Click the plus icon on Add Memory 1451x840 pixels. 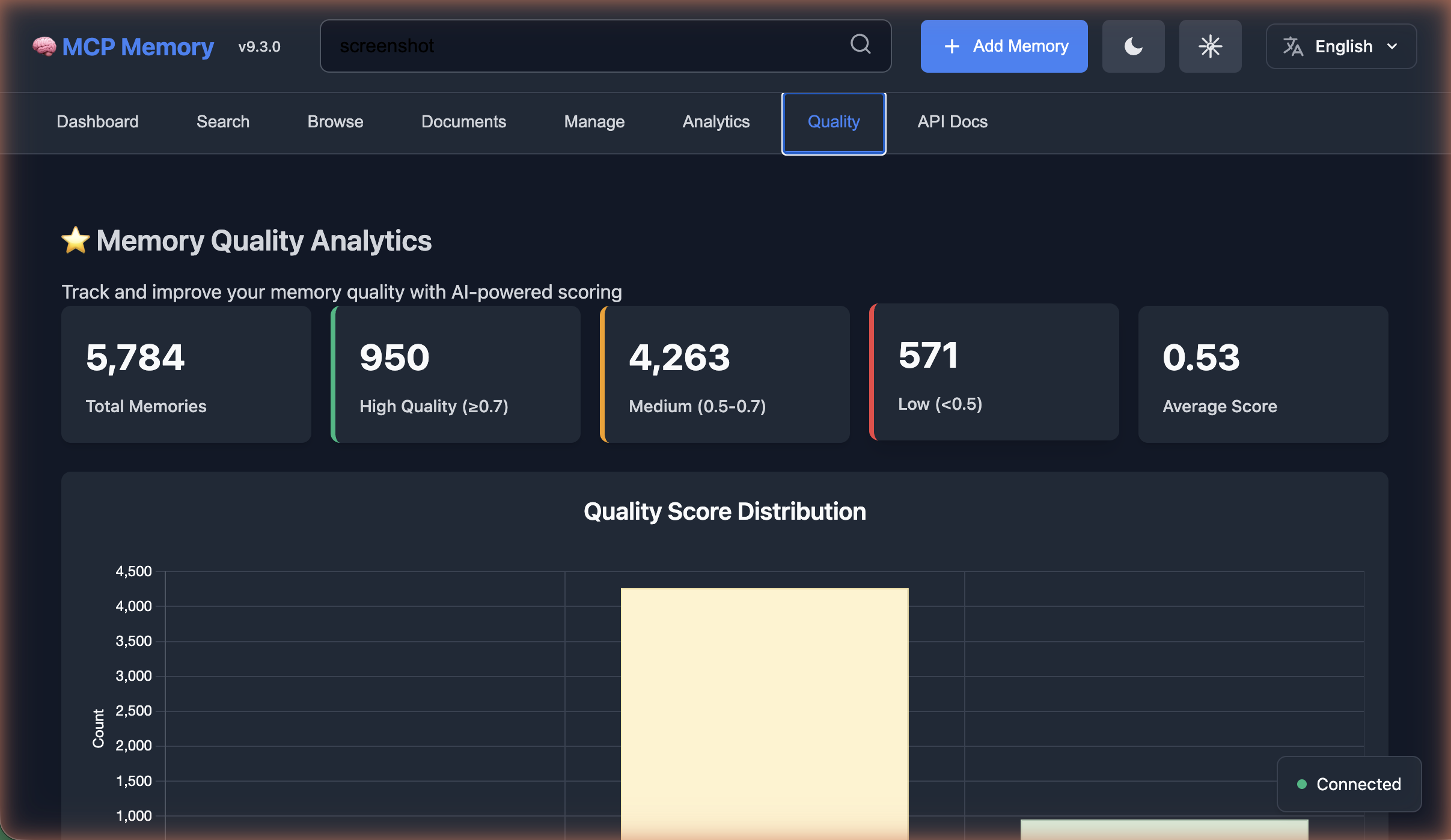coord(952,46)
